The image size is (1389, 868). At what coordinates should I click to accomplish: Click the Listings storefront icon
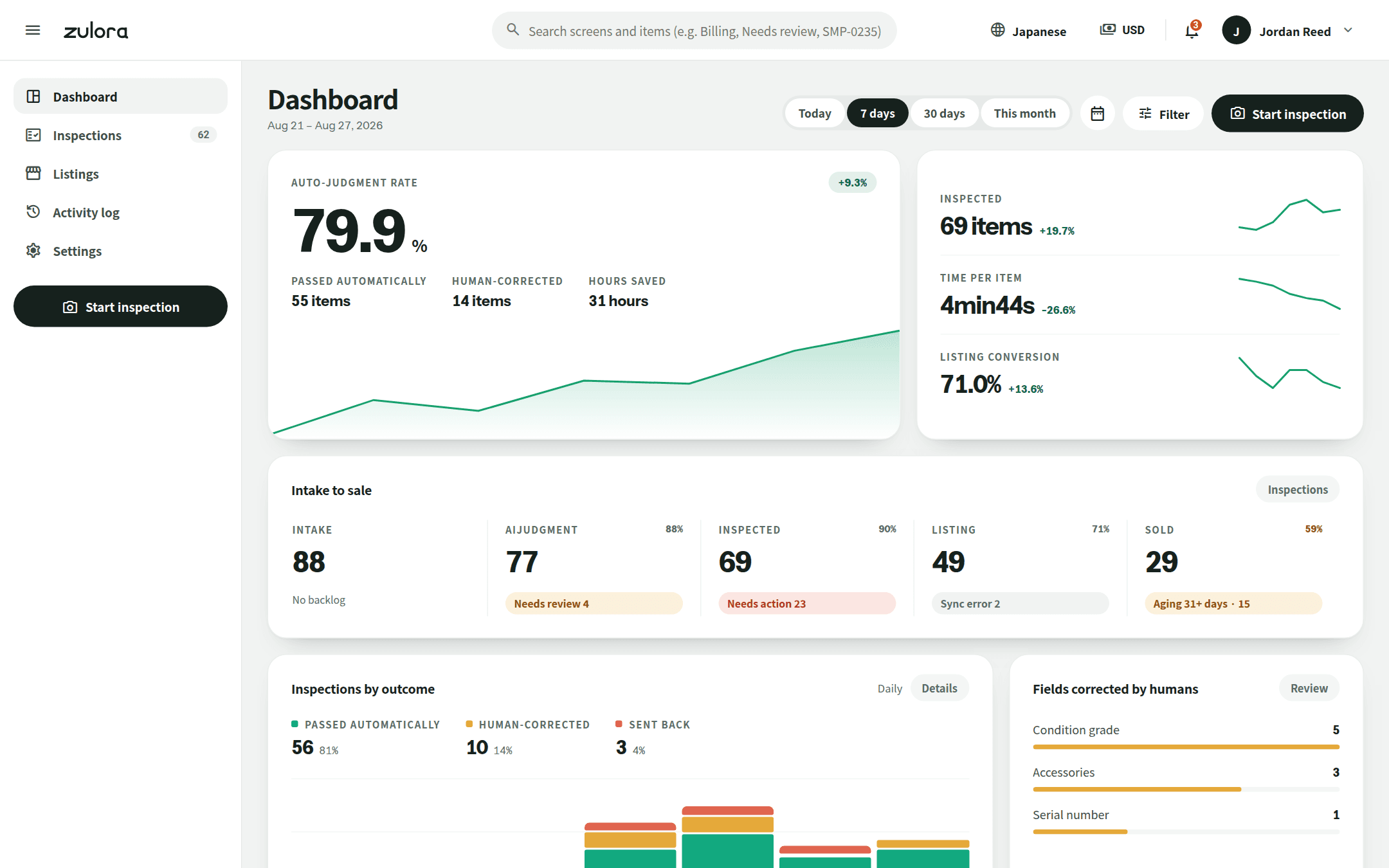(33, 174)
